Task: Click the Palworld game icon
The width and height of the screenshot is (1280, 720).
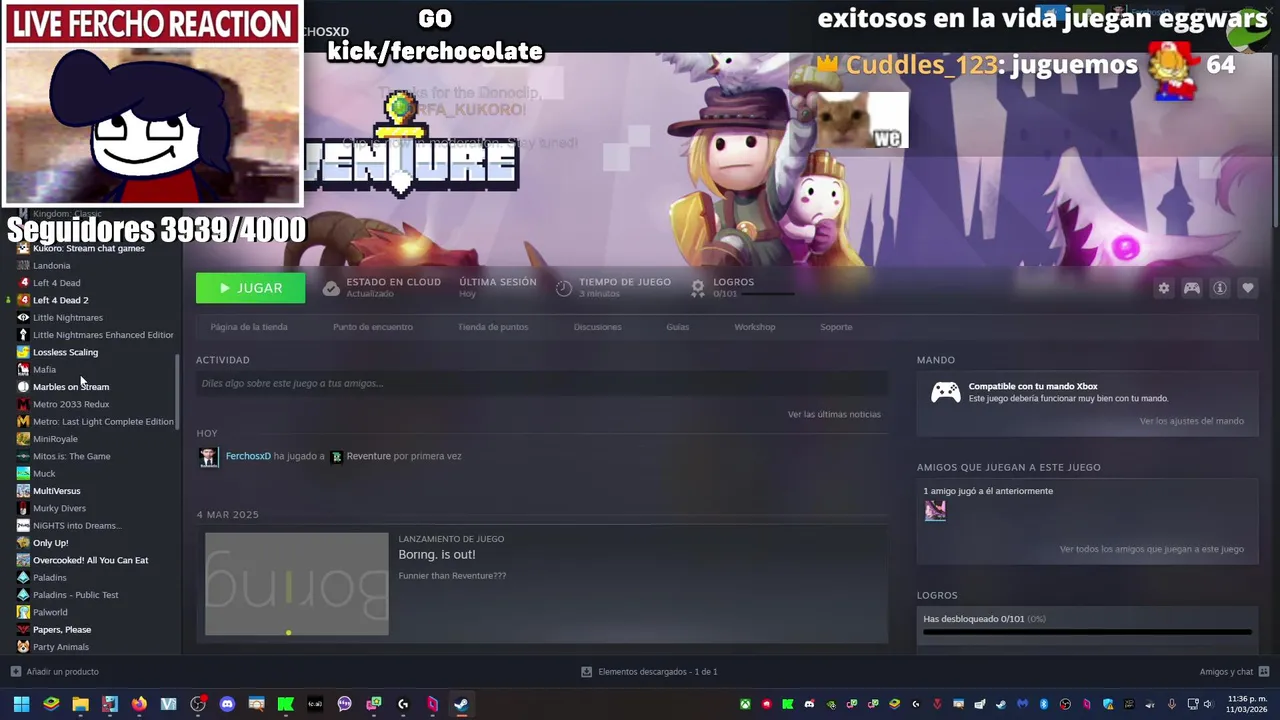Action: pyautogui.click(x=23, y=612)
